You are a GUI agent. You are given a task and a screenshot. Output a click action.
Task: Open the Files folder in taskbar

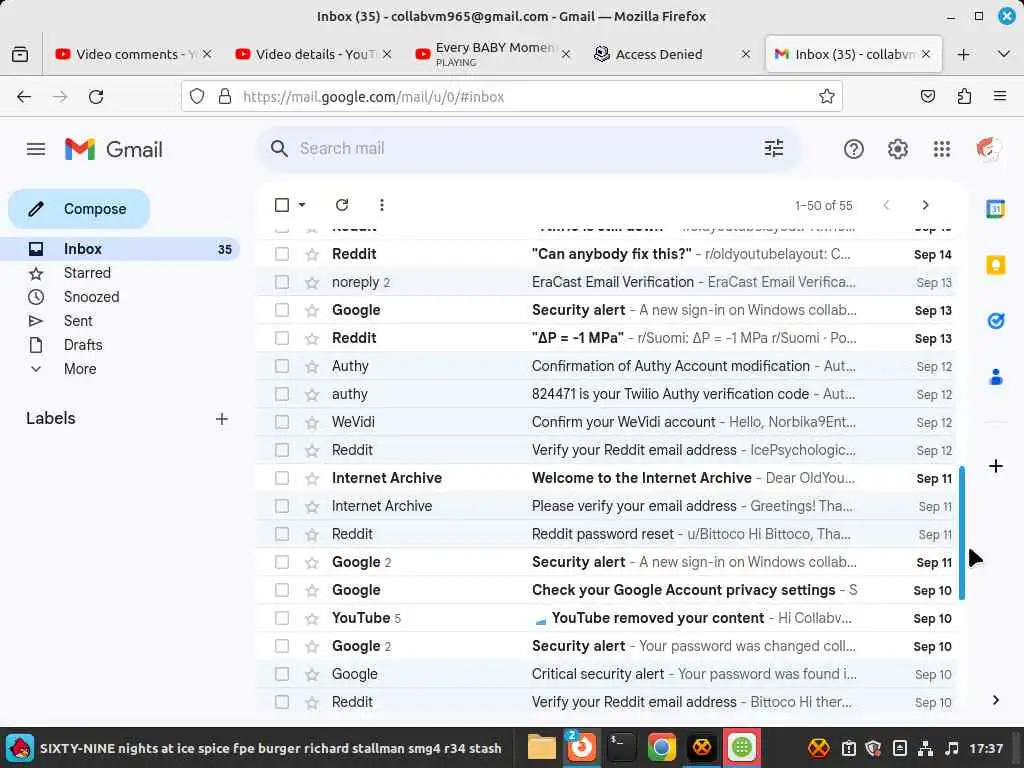coord(541,747)
